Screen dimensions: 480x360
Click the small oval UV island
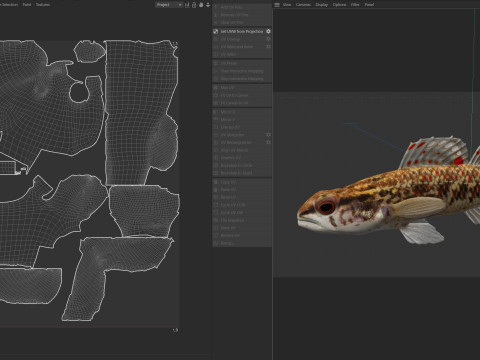89,52
